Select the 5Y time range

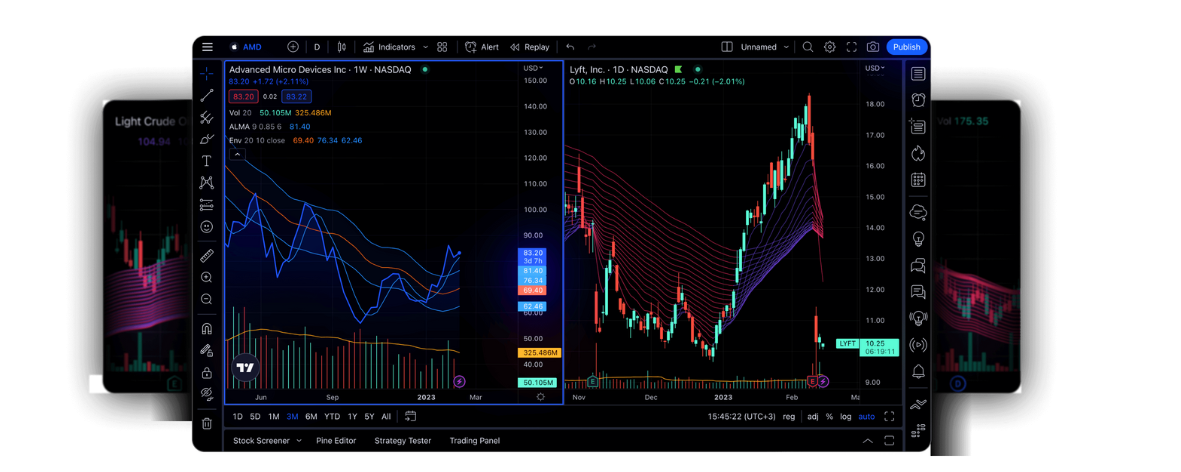(369, 416)
